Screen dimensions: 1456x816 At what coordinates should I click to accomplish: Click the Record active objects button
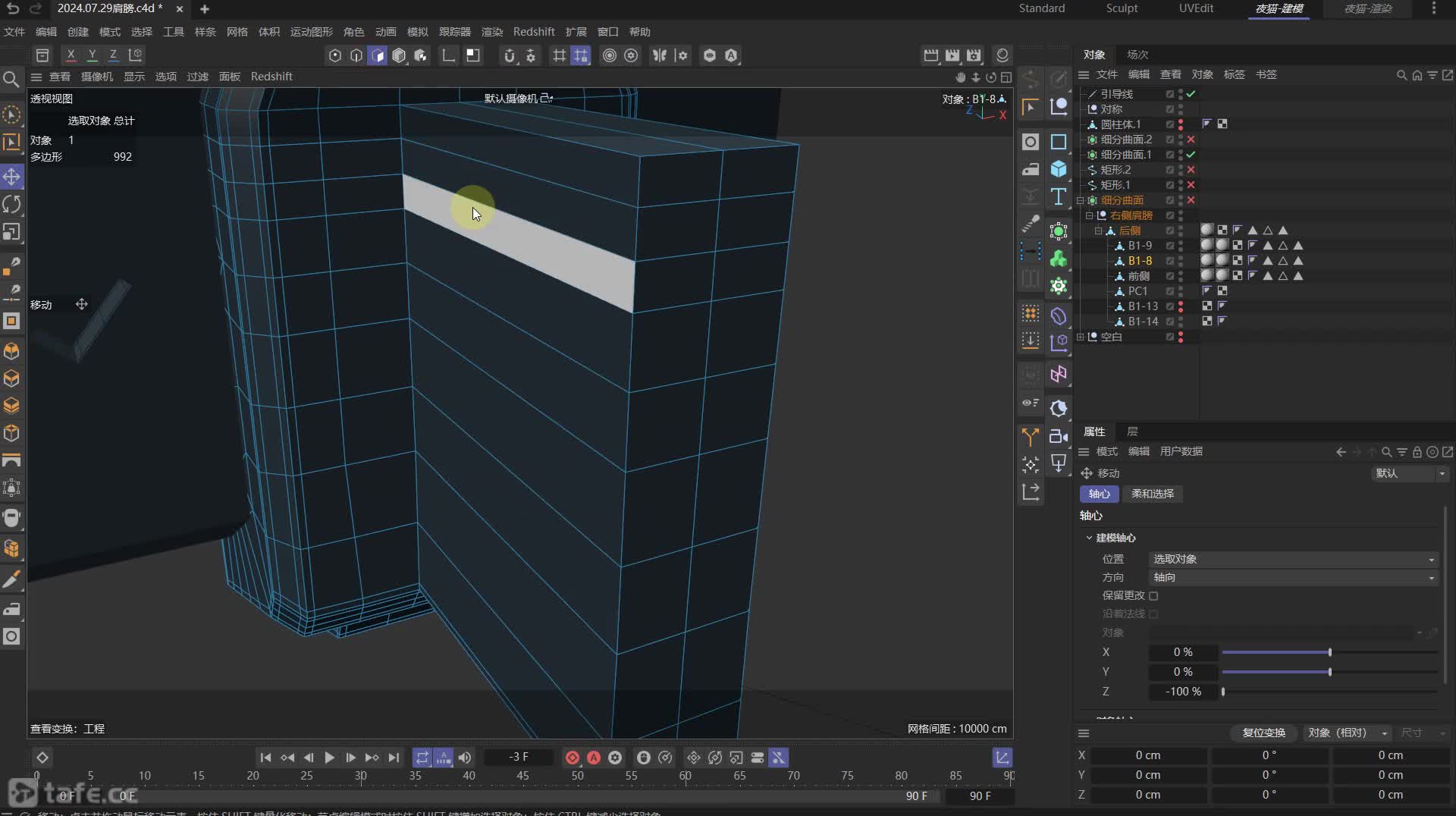pyautogui.click(x=573, y=758)
